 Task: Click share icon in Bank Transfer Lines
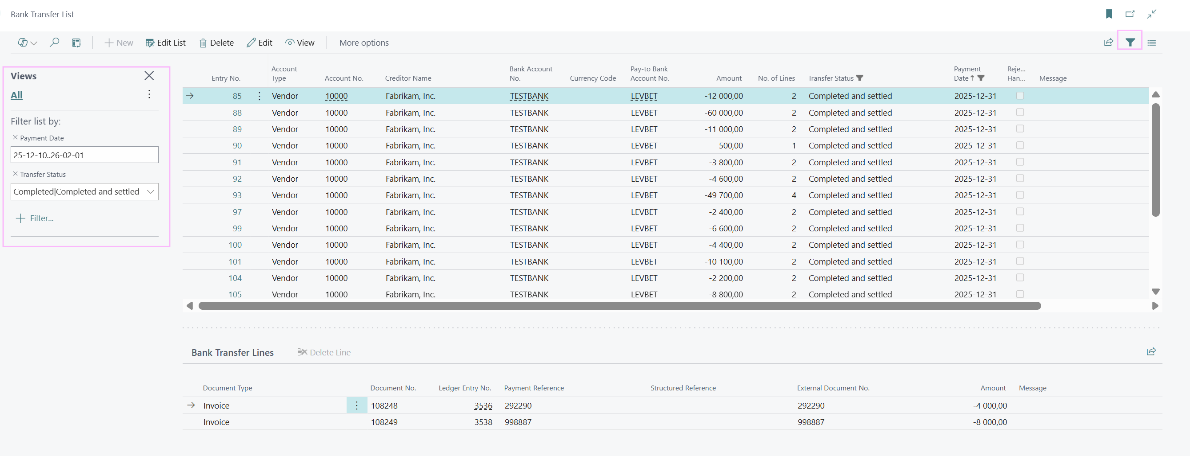pos(1151,351)
